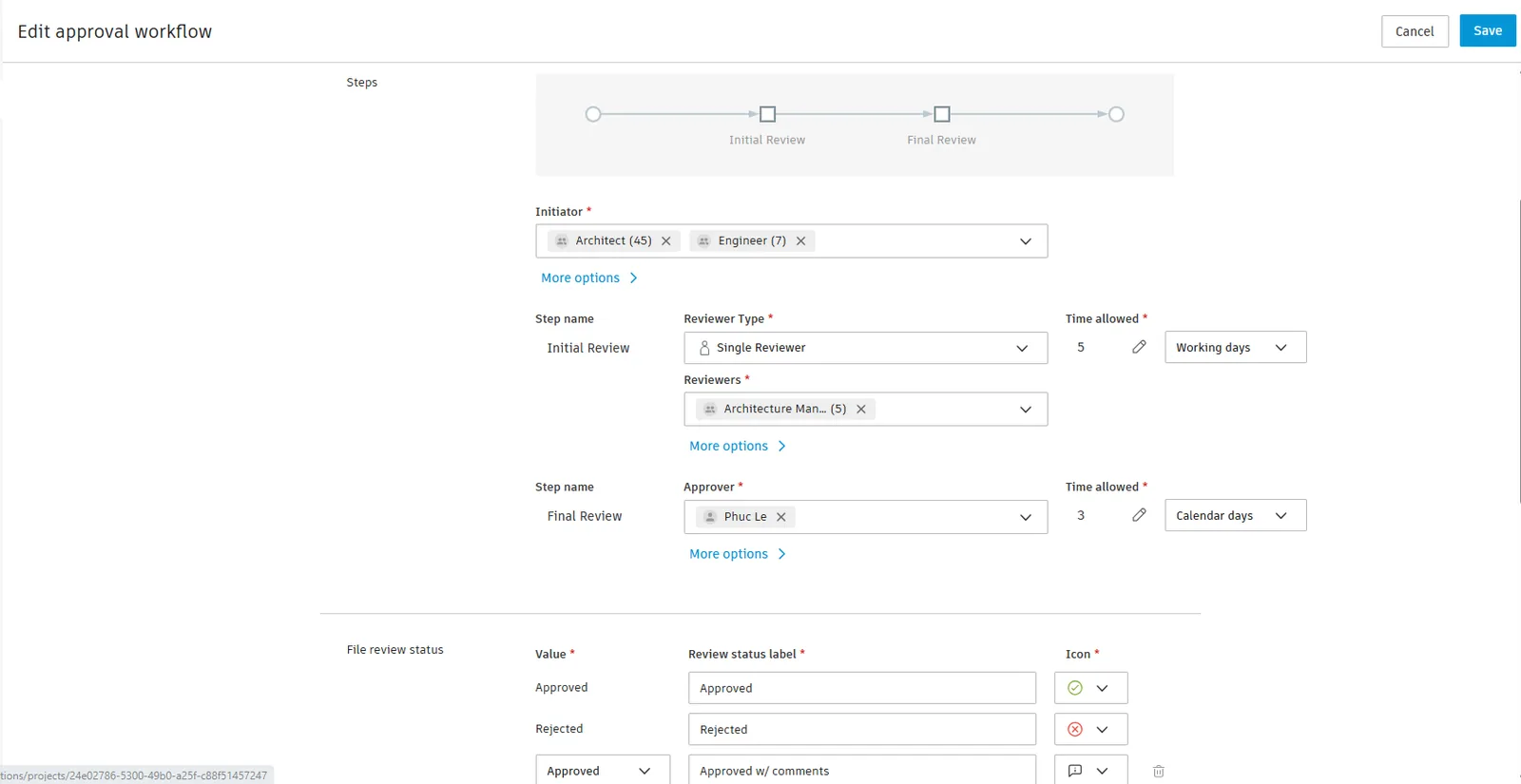This screenshot has width=1521, height=784.
Task: Click the page vertical scrollbar
Action: [x=1518, y=352]
